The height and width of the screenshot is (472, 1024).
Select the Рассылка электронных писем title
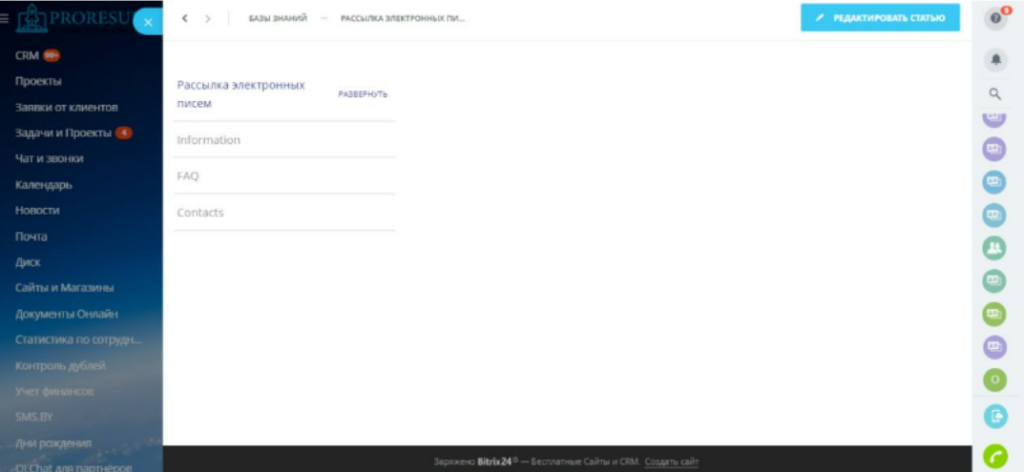click(241, 94)
